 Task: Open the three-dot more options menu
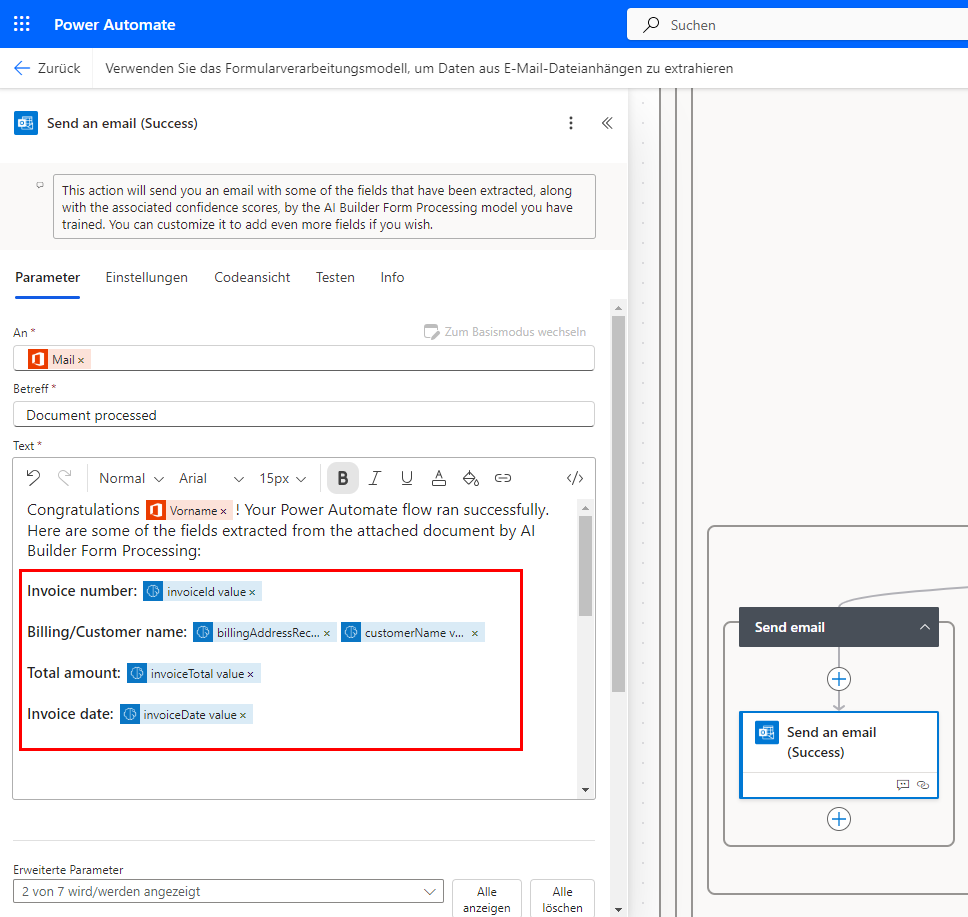pos(571,123)
